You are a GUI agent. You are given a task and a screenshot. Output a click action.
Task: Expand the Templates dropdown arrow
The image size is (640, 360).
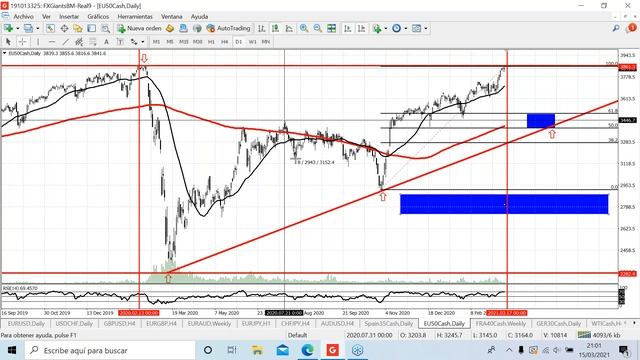(x=426, y=29)
